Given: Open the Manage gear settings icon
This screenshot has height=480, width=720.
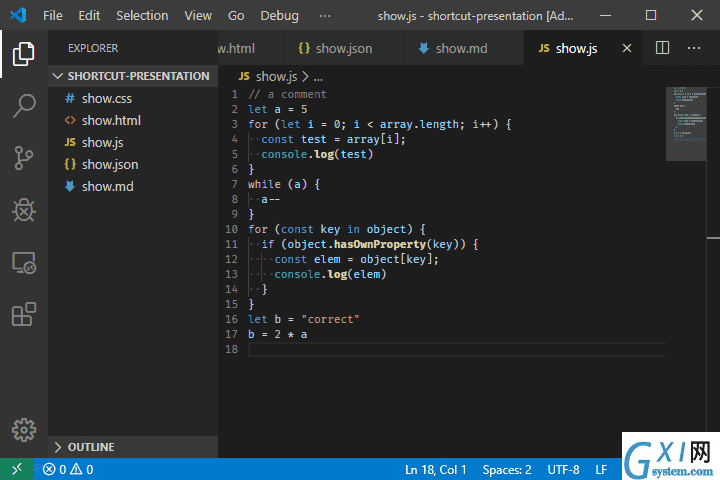Looking at the screenshot, I should (23, 430).
